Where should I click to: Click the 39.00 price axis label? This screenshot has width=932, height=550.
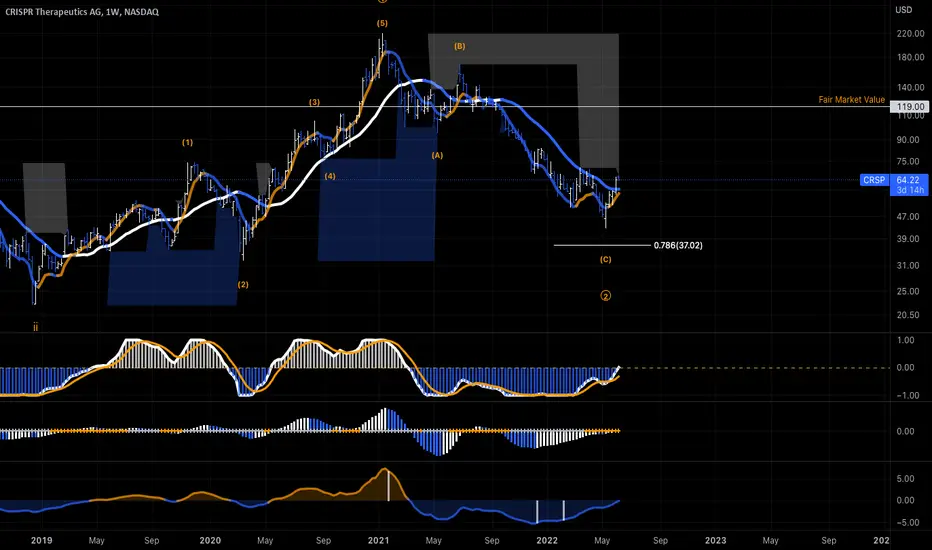click(x=908, y=239)
